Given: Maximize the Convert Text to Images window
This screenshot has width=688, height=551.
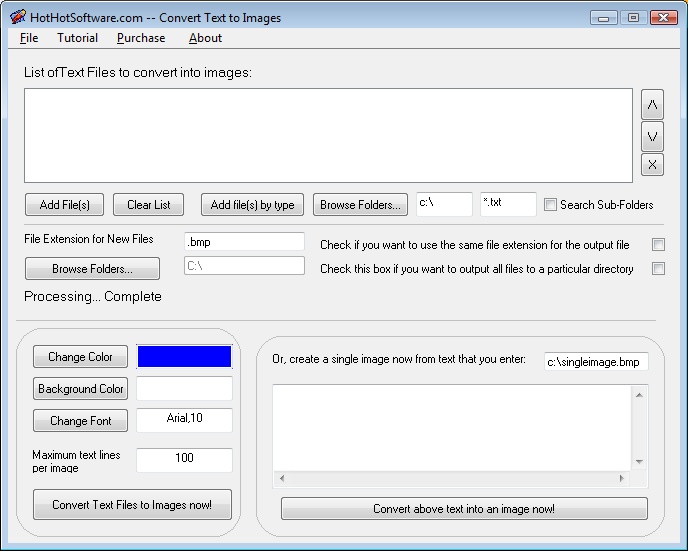Looking at the screenshot, I should click(x=633, y=18).
